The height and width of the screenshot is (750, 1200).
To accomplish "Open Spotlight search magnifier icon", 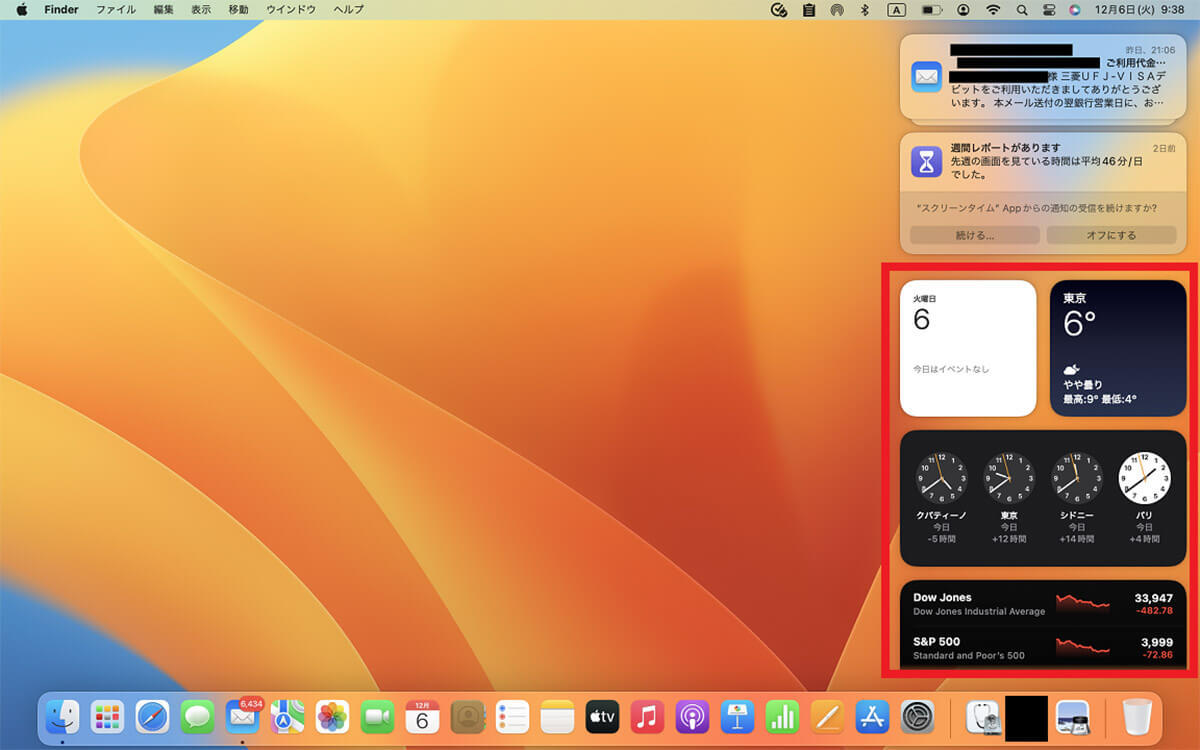I will (x=1022, y=9).
